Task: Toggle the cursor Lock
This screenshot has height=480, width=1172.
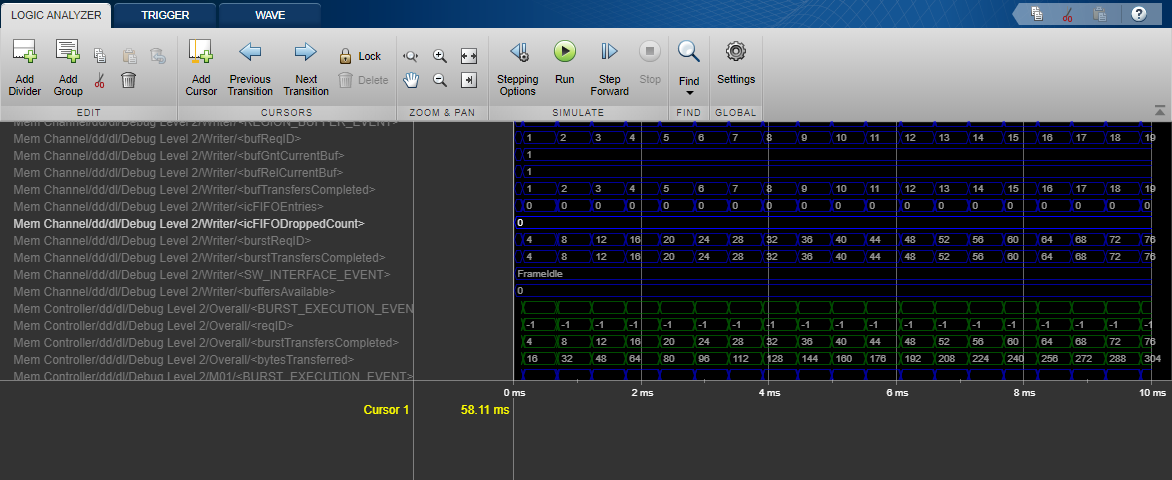Action: 359,57
